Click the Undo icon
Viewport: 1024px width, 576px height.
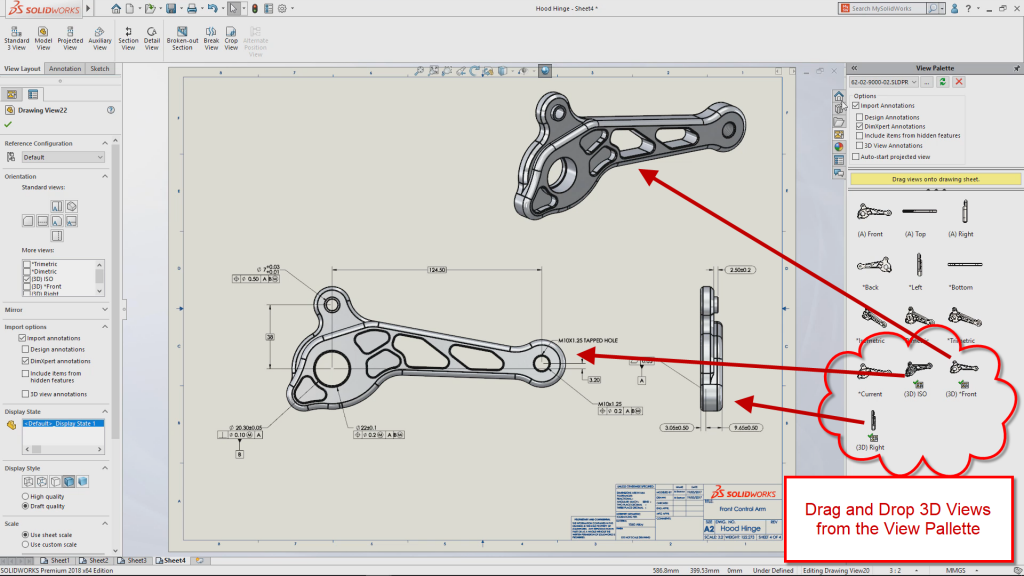(212, 8)
